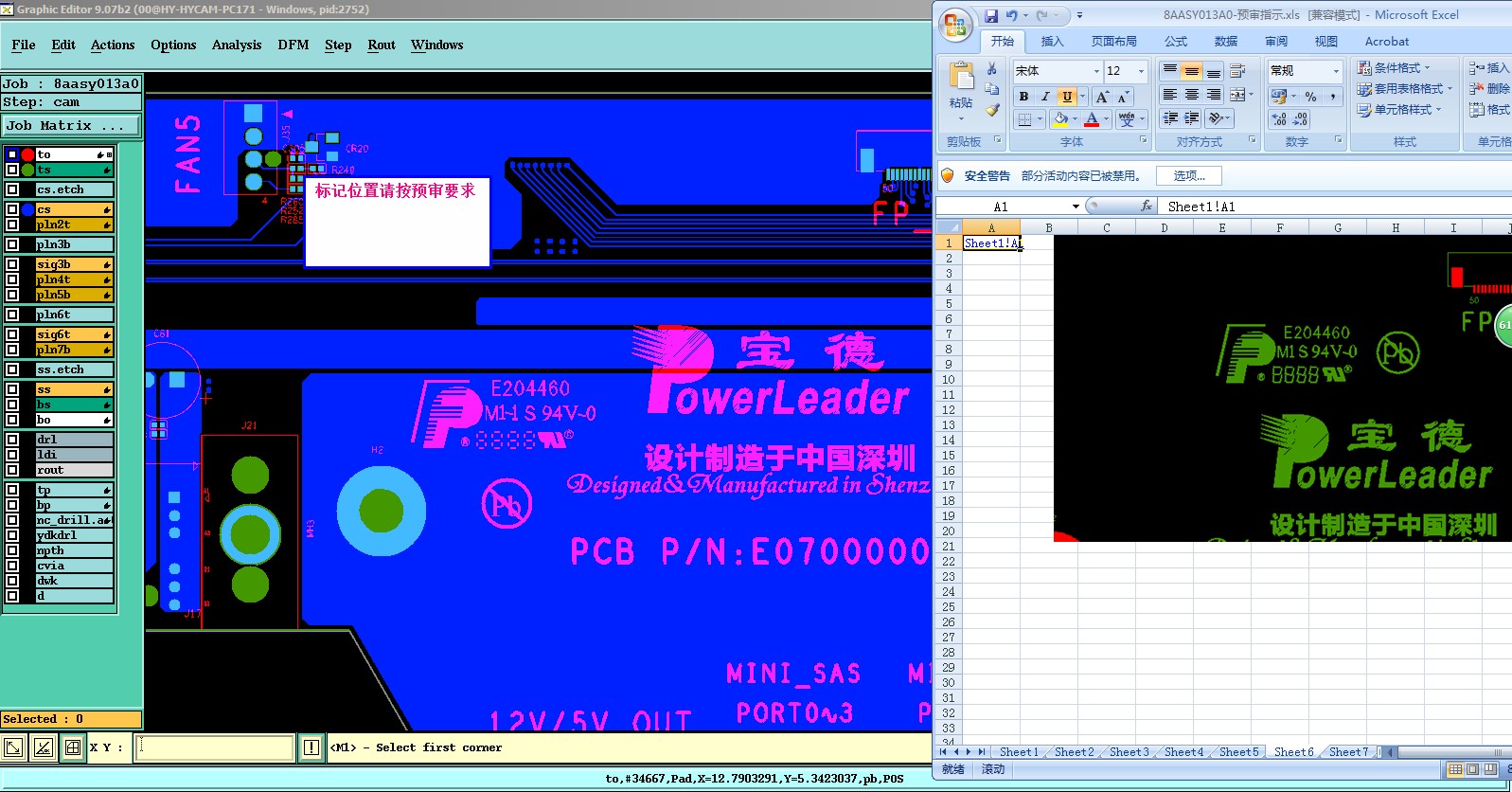Viewport: 1512px width, 792px height.
Task: Open the font size dropdown showing 12
Action: (x=1141, y=71)
